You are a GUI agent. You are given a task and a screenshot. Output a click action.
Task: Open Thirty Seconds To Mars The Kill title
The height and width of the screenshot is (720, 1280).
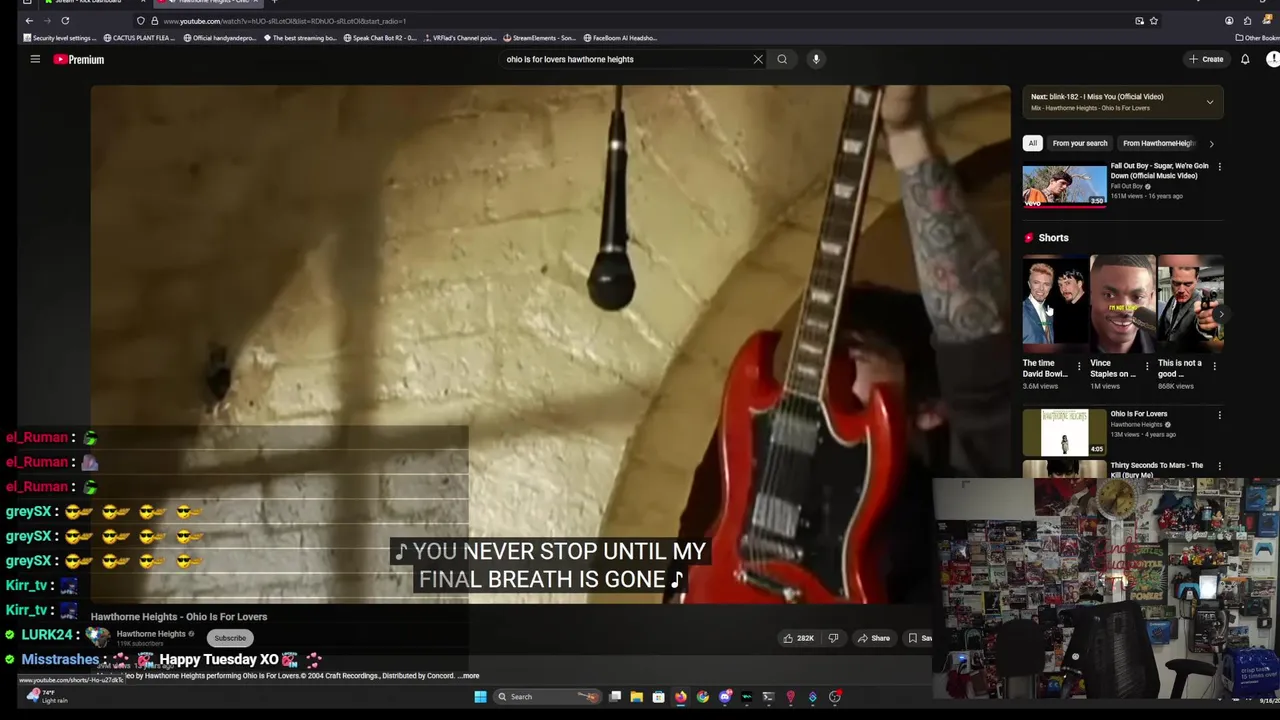(x=1156, y=470)
